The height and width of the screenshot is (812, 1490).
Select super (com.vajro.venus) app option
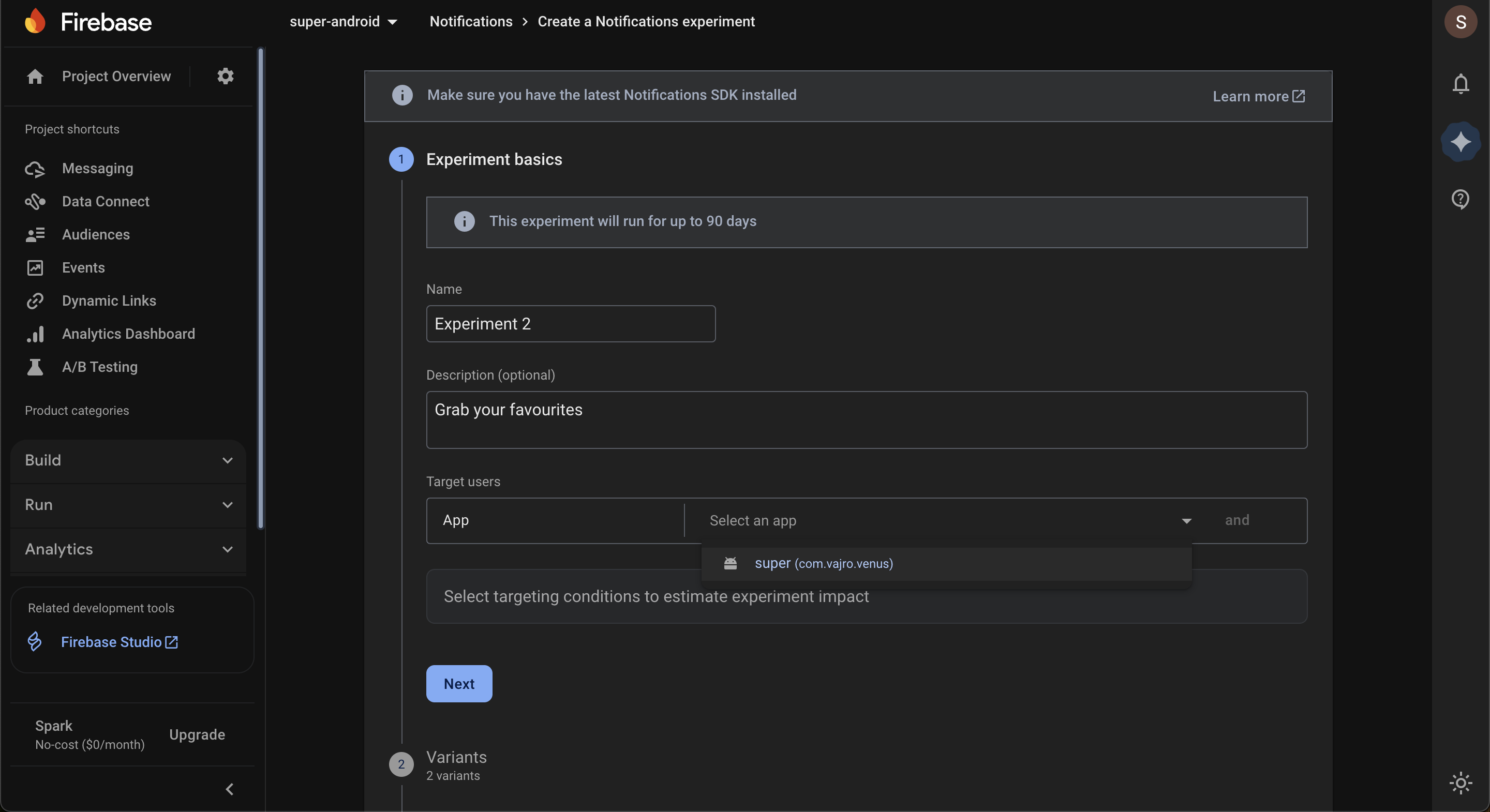click(x=824, y=564)
